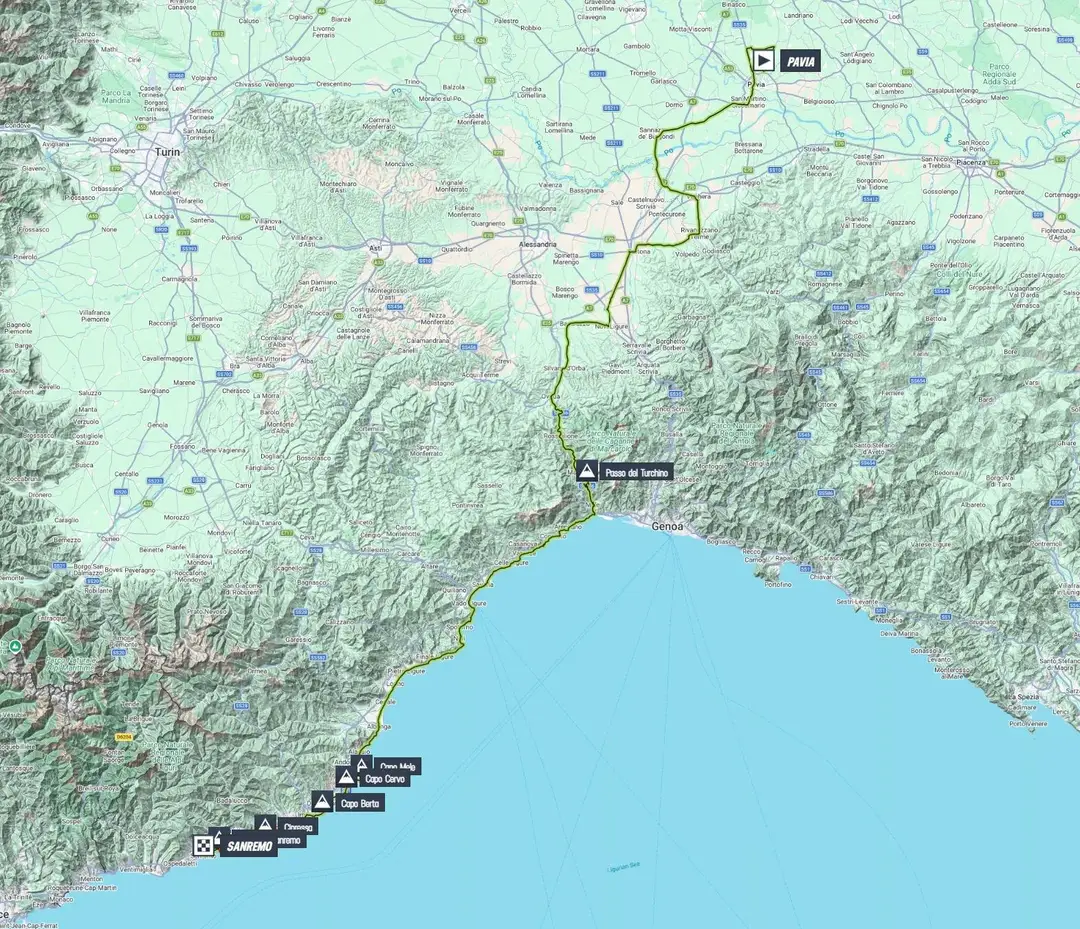Viewport: 1080px width, 929px height.
Task: Click the Savigliano town label
Action: coord(154,390)
